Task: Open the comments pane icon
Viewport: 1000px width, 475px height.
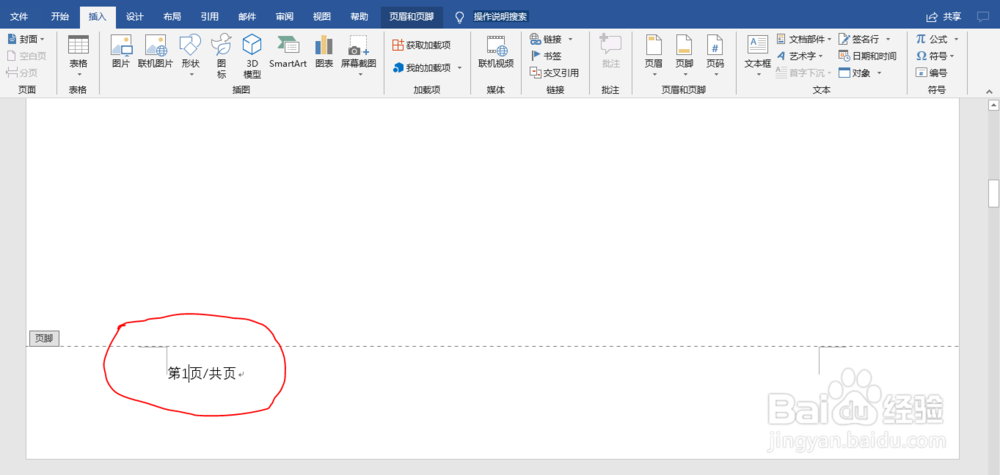Action: [x=983, y=17]
